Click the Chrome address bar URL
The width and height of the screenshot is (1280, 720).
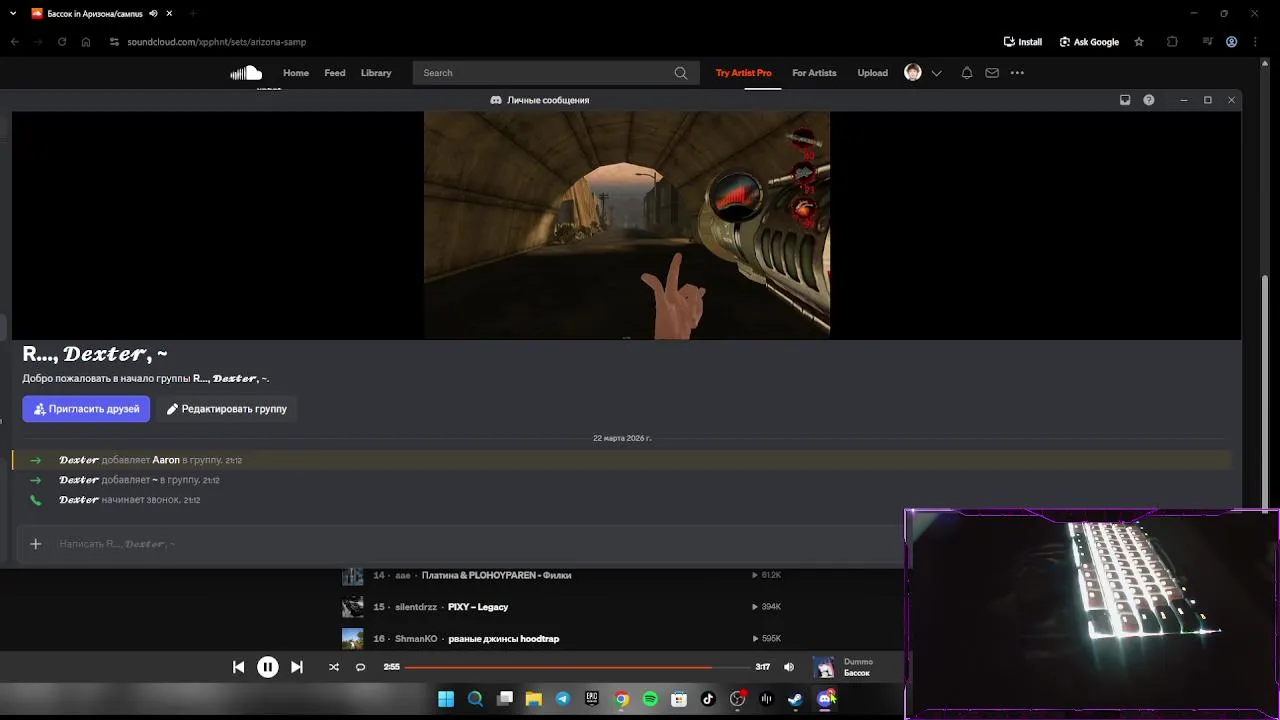coord(217,42)
